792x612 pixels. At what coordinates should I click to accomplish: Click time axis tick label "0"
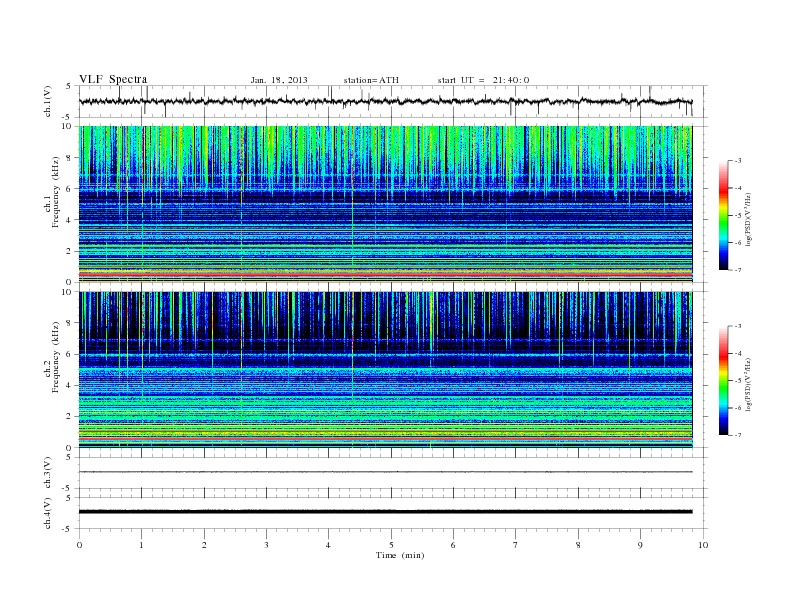pos(79,545)
